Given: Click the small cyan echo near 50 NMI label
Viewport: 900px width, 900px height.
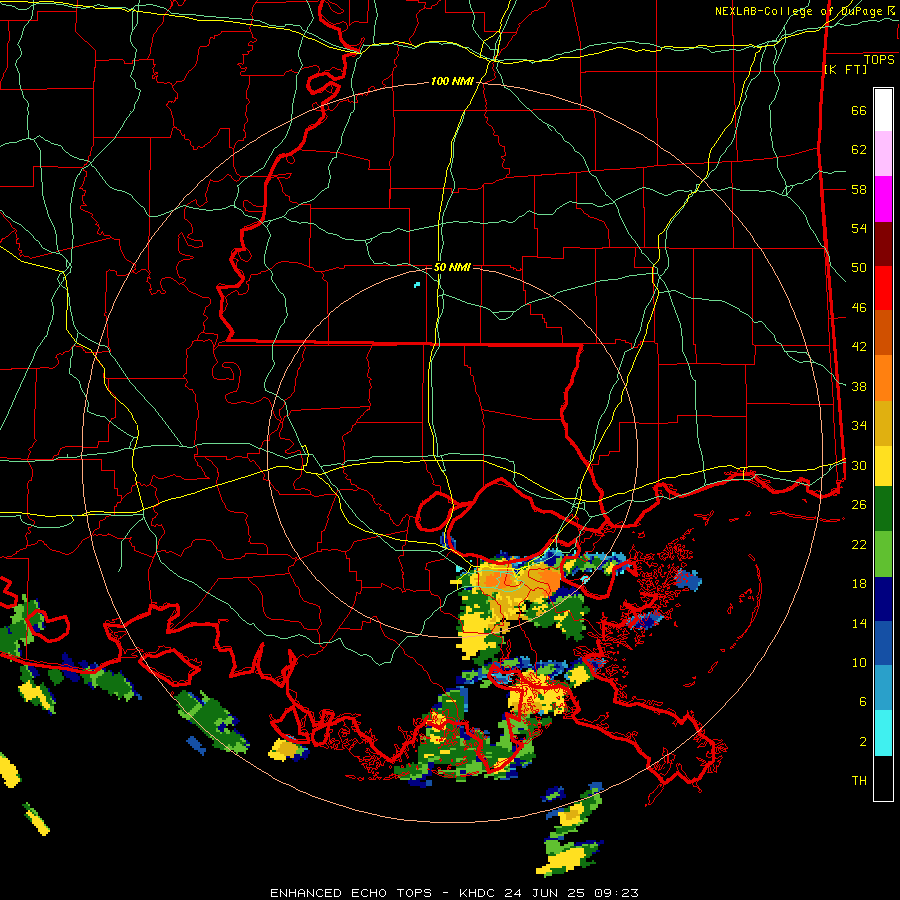Looking at the screenshot, I should click(x=417, y=284).
